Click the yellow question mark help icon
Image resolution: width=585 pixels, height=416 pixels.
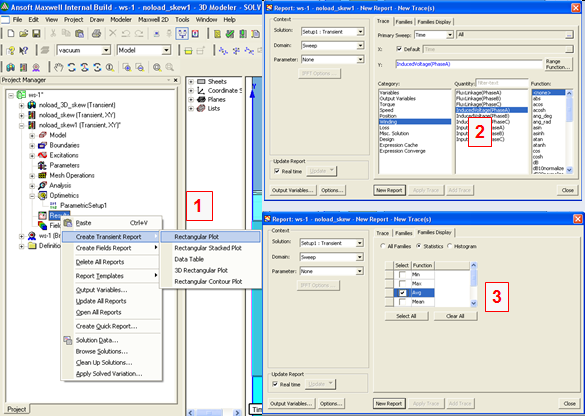(x=11, y=50)
